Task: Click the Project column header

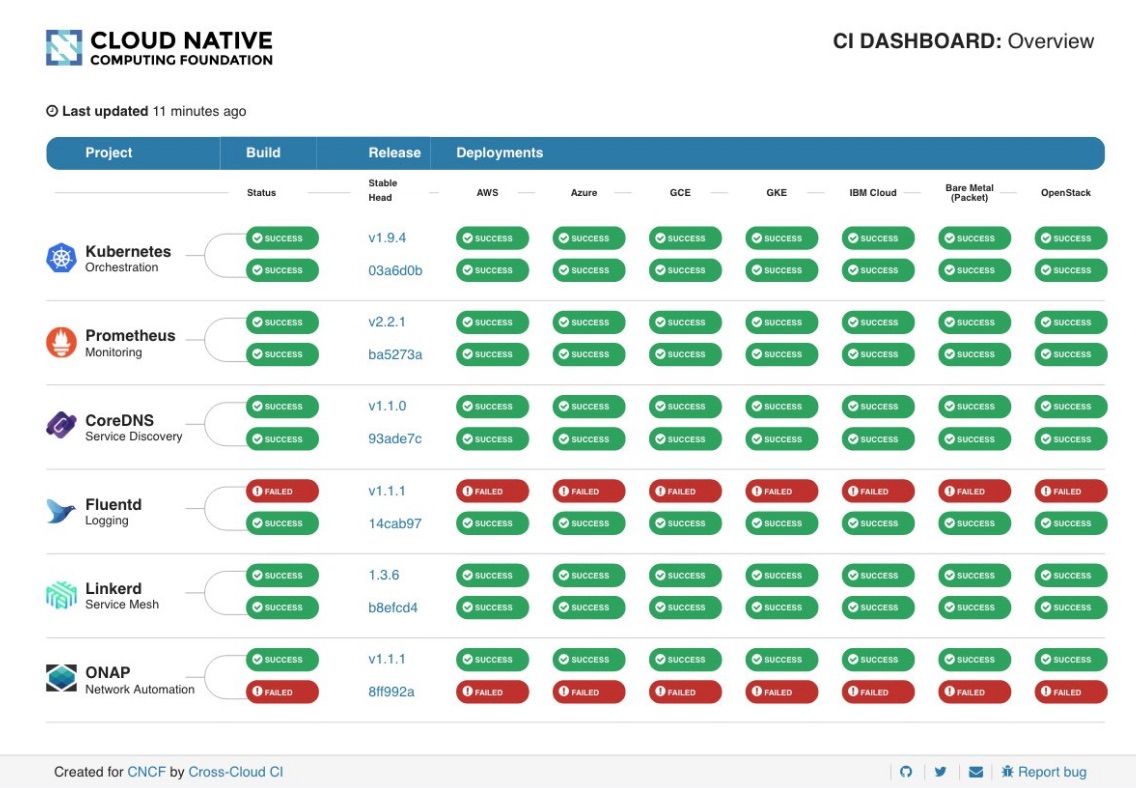Action: point(109,153)
